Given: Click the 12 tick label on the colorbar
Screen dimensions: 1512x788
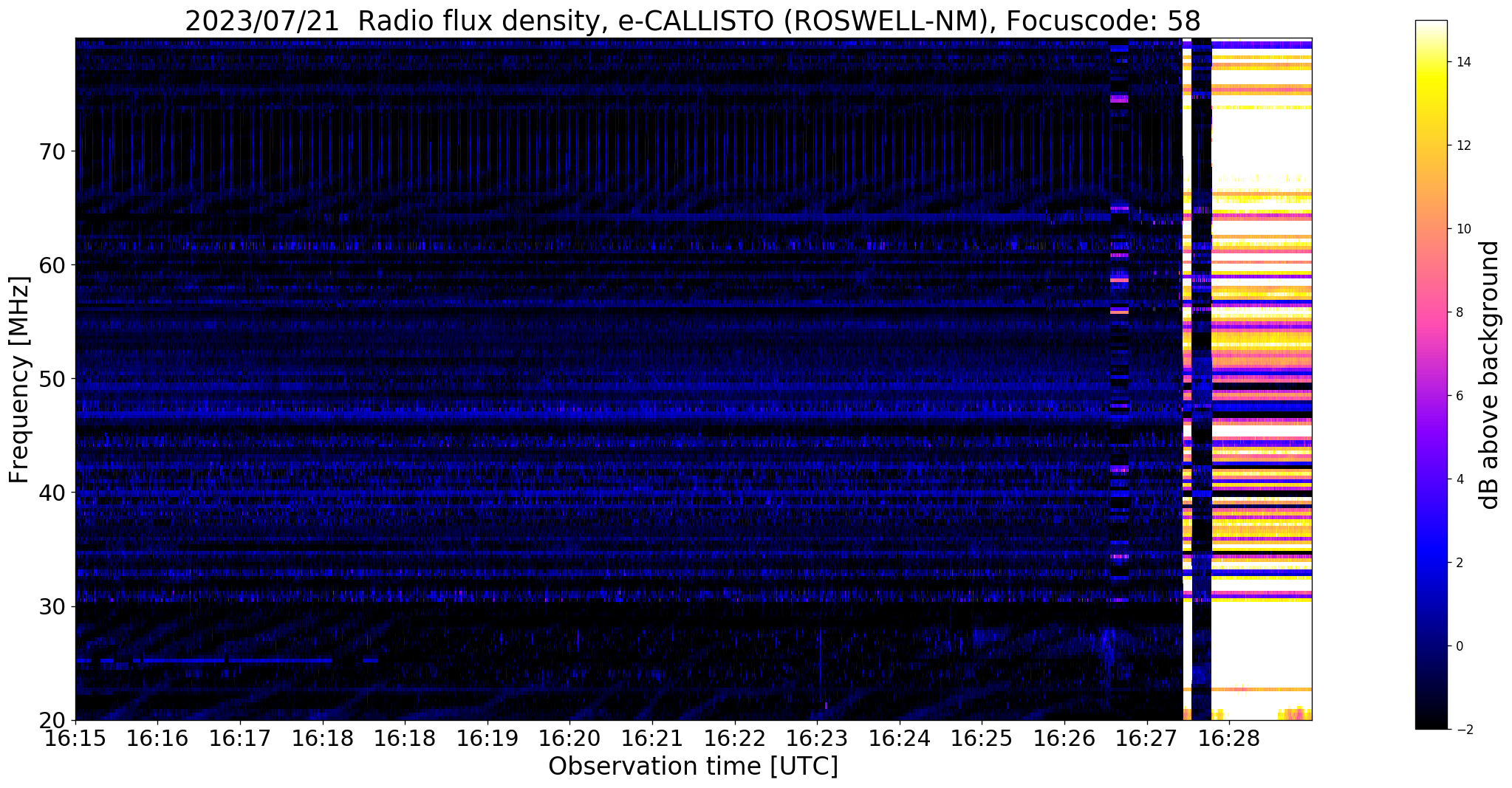Looking at the screenshot, I should coord(1463,145).
